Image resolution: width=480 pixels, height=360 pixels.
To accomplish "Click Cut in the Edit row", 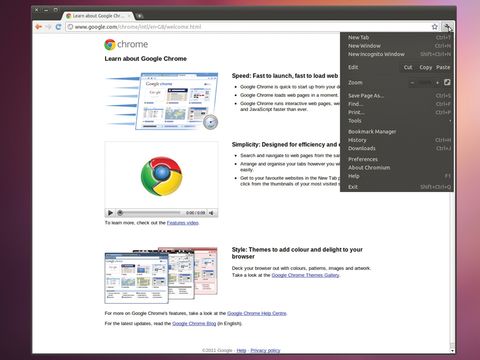I will tap(408, 67).
